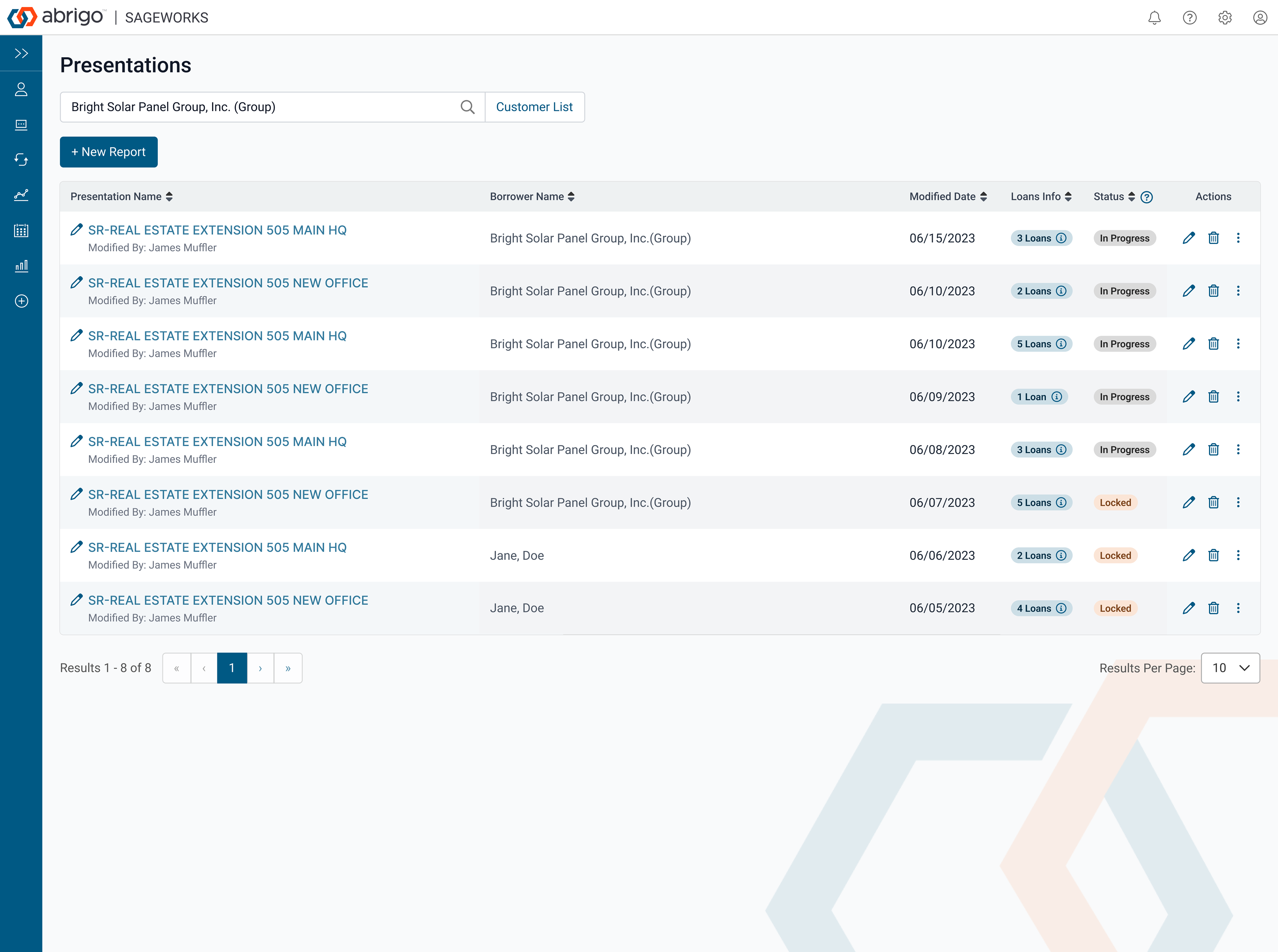Edit the 06/06/2023 presentation via actions pencil

[1189, 555]
